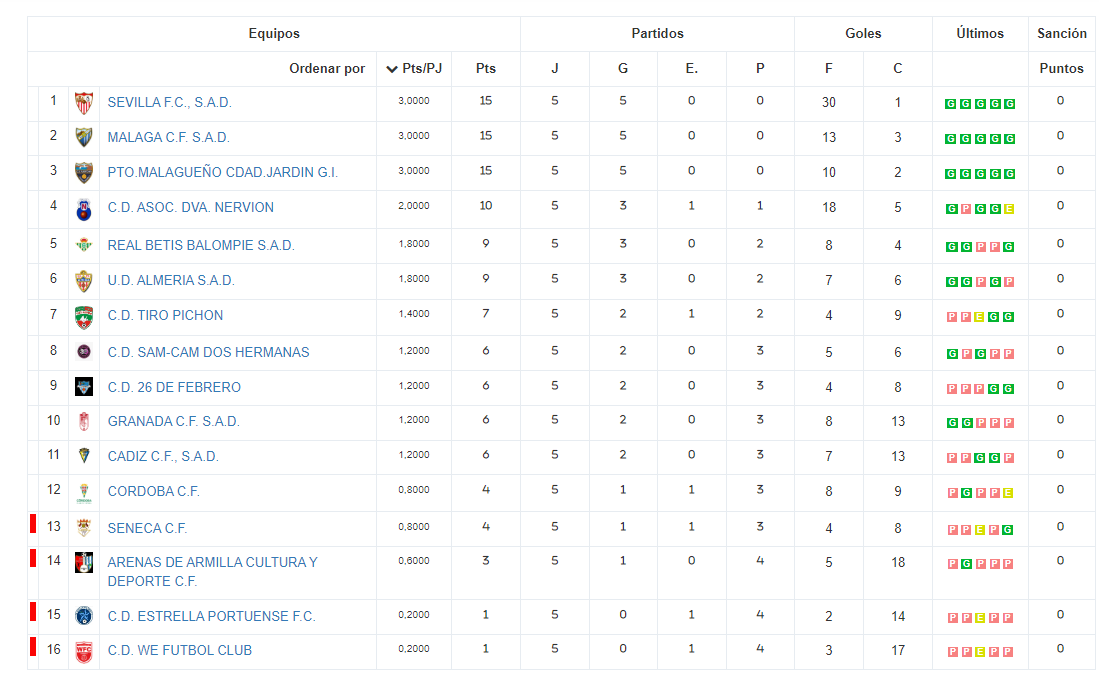Viewport: 1099px width, 681px height.
Task: Click the Cordoba C.F. team crest
Action: (x=83, y=493)
